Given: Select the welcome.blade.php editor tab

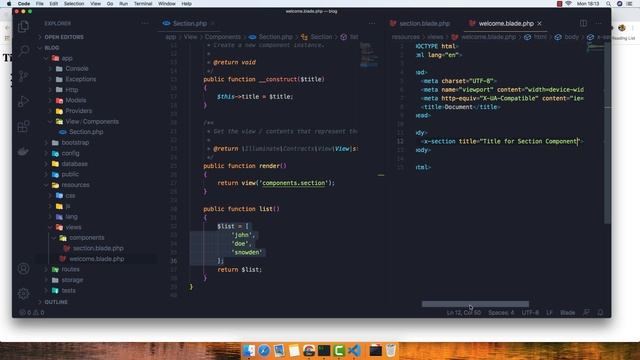Looking at the screenshot, I should coord(506,23).
